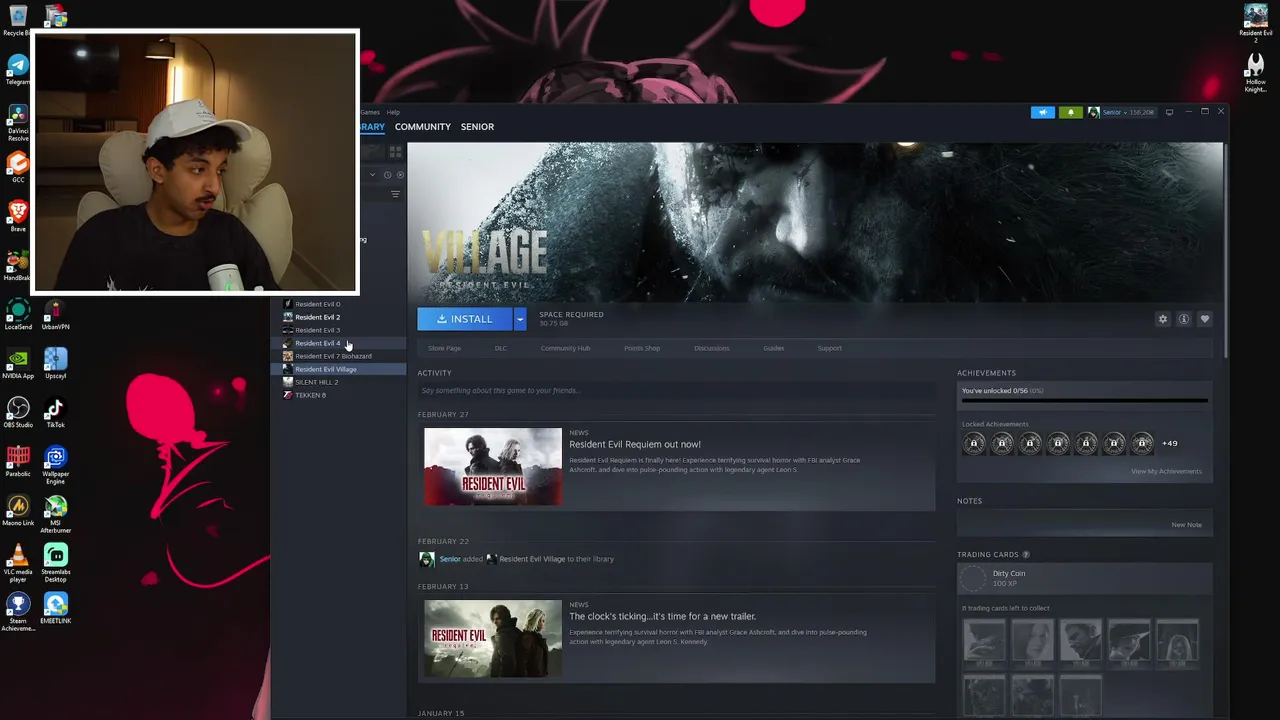Open Big Picture mode monitor icon
This screenshot has height=720, width=1280.
(1169, 112)
